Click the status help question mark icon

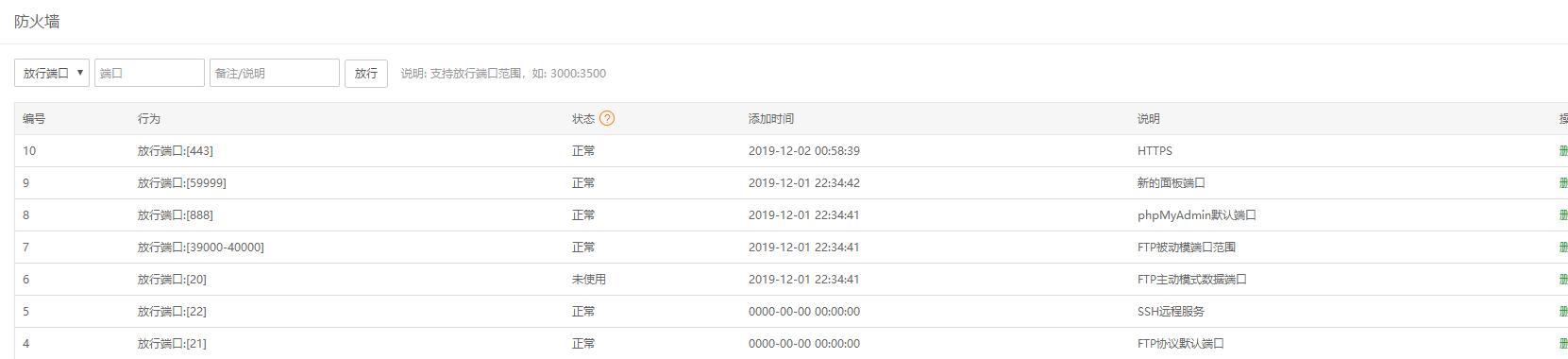(x=607, y=118)
